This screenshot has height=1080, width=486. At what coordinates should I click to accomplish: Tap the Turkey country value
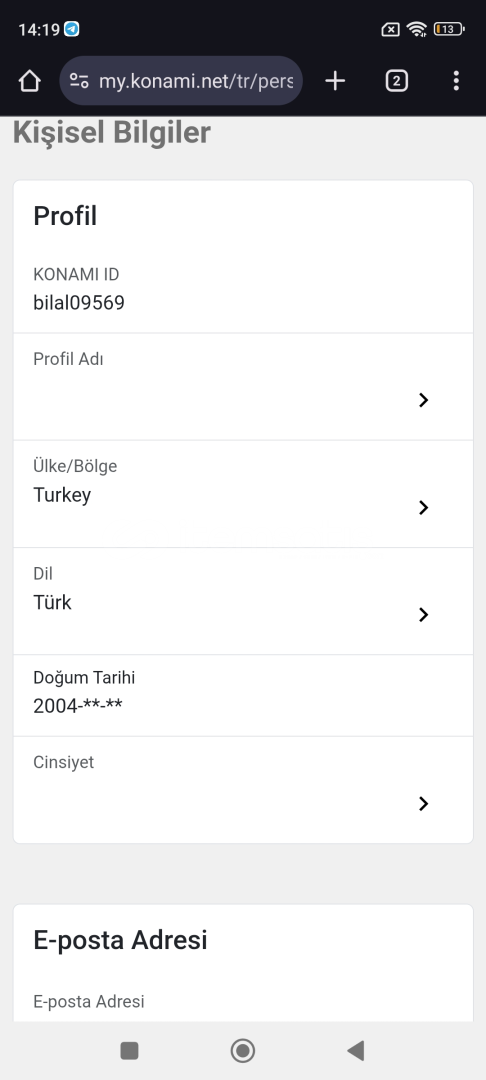pos(62,495)
